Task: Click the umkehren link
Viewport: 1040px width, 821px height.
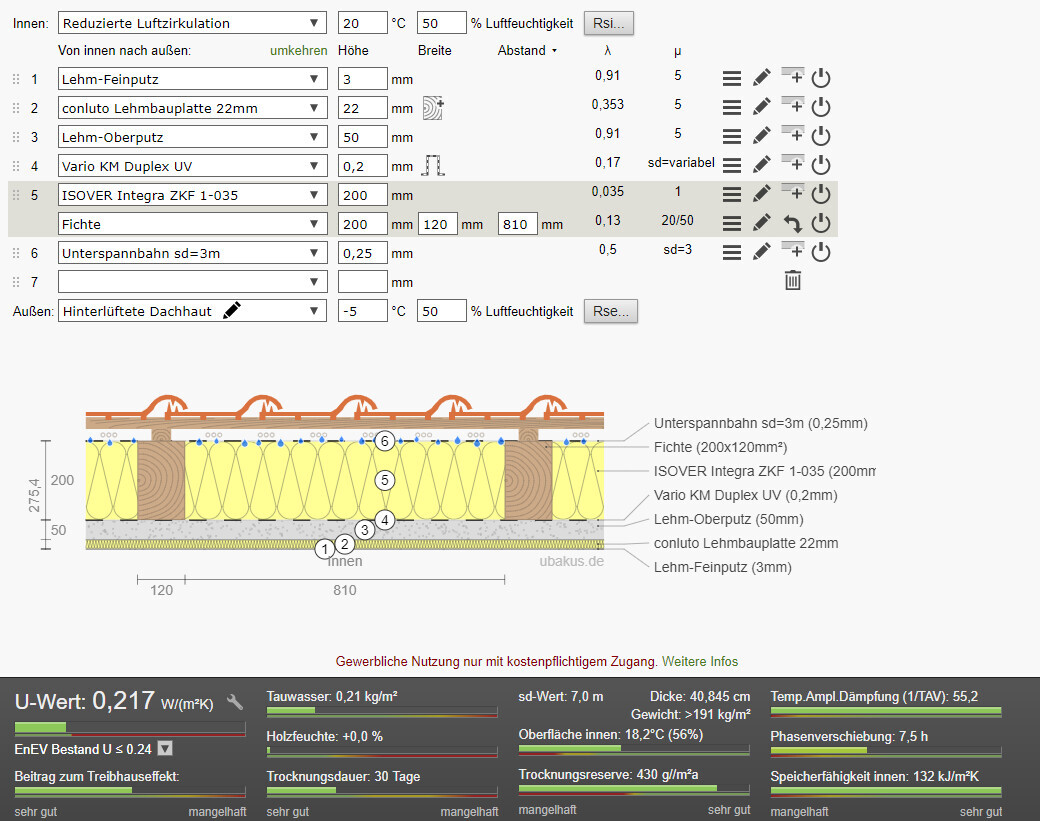Action: (299, 51)
